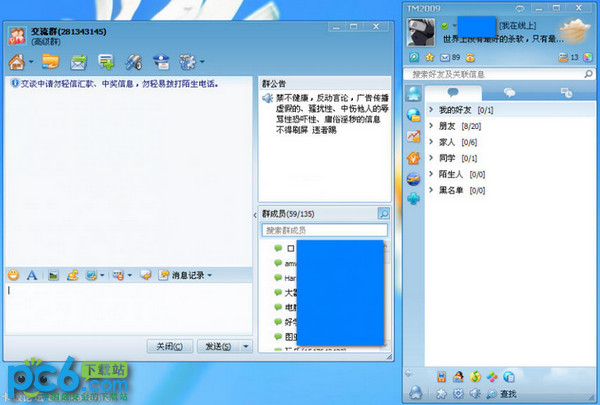Click the add discussion board icon
This screenshot has height=405, width=600.
[x=106, y=62]
